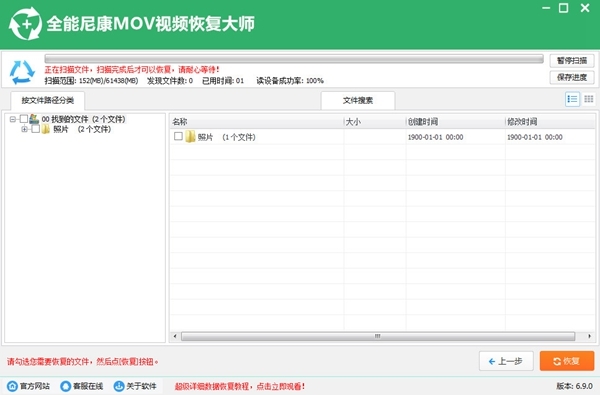Switch to grid thumbnail view icon

(x=589, y=100)
